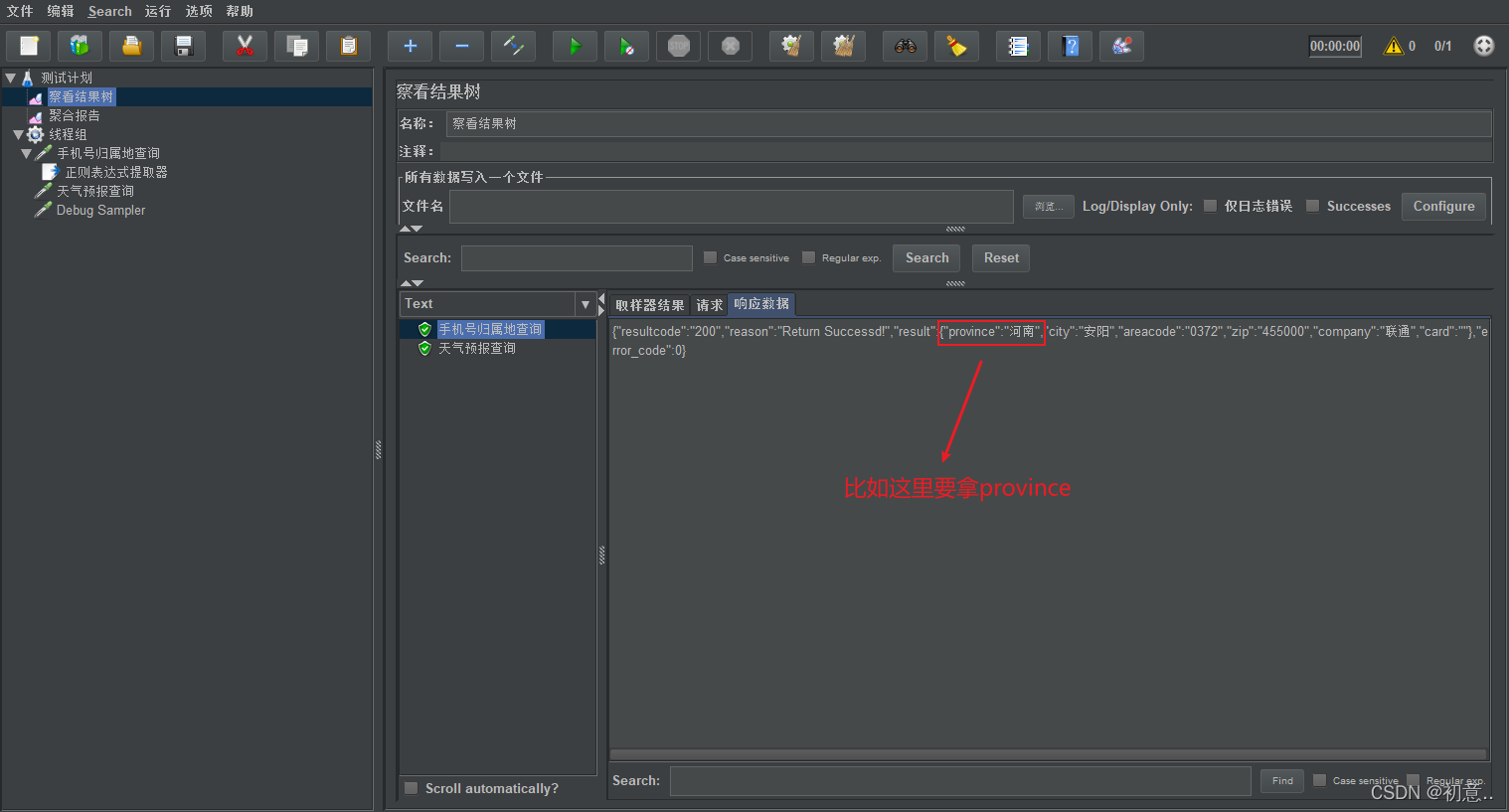The image size is (1509, 812).
Task: Switch to the 取样器结果 tab
Action: coord(650,305)
